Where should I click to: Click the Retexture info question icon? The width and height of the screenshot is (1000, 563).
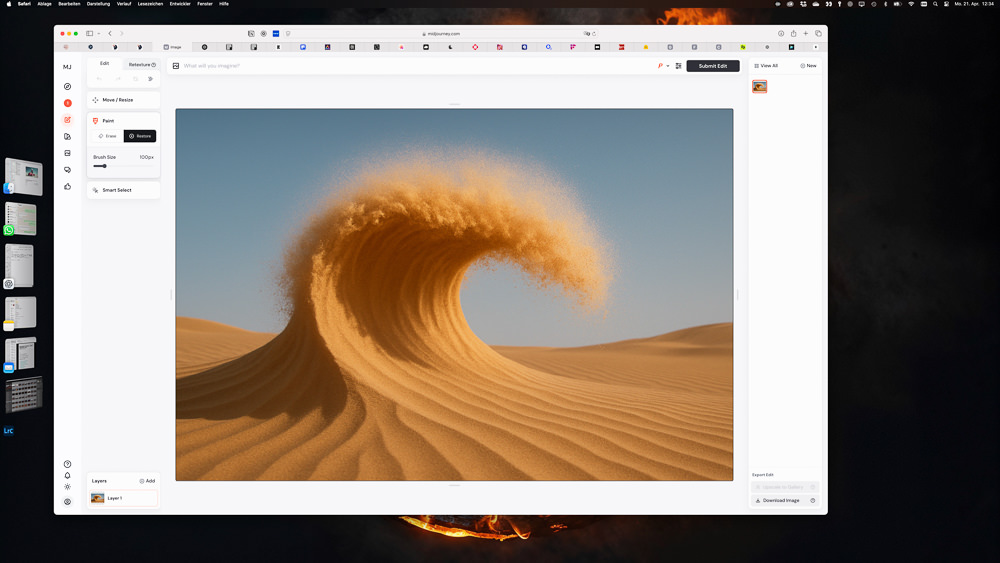pyautogui.click(x=154, y=64)
